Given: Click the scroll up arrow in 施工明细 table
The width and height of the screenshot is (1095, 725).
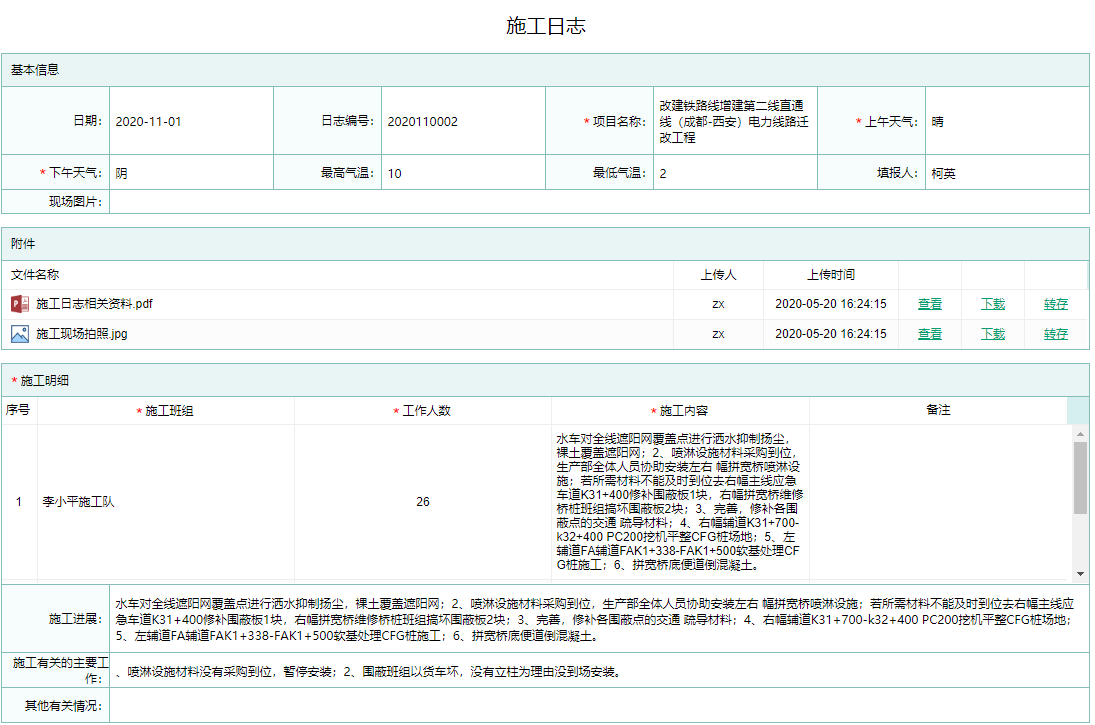Looking at the screenshot, I should click(x=1080, y=434).
